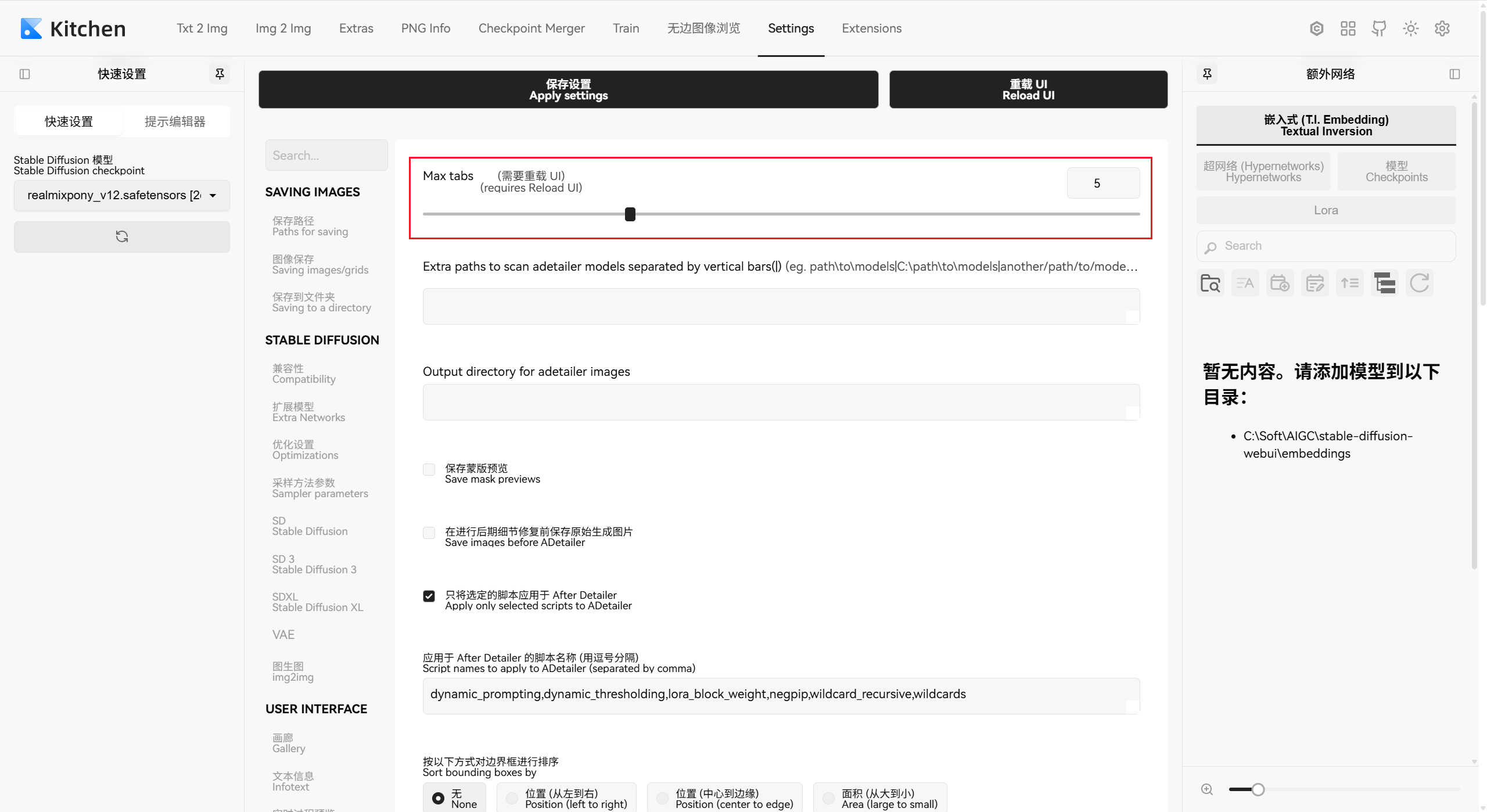The image size is (1487, 812).
Task: Open the Stable Diffusion checkpoint dropdown
Action: pos(121,195)
